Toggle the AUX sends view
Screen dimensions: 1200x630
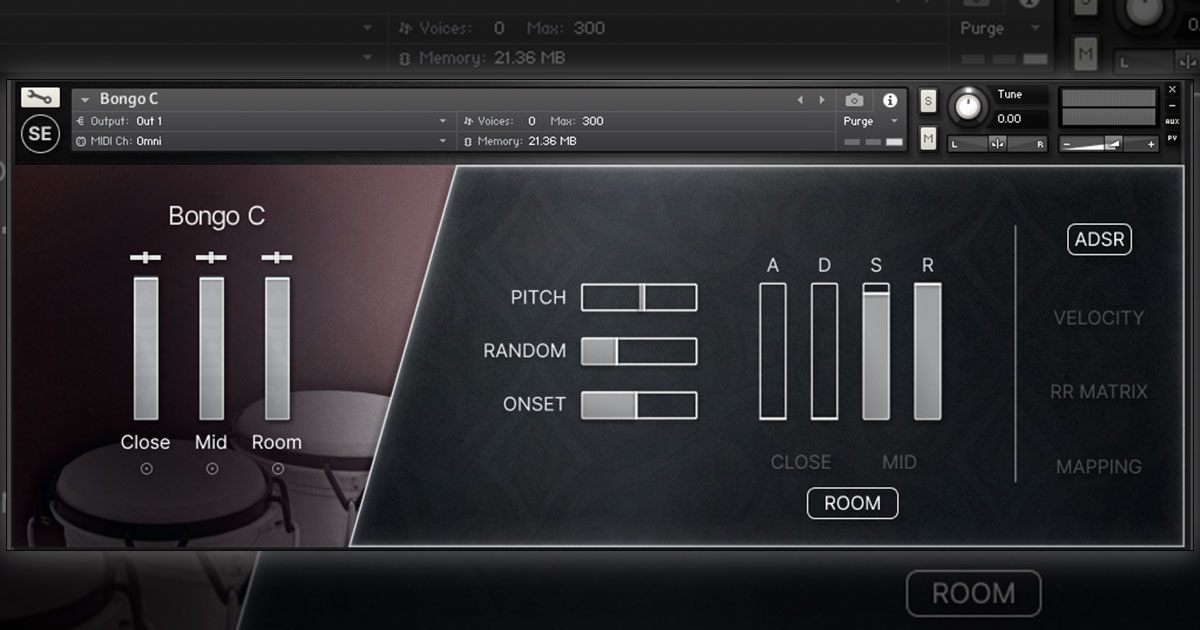(1172, 121)
